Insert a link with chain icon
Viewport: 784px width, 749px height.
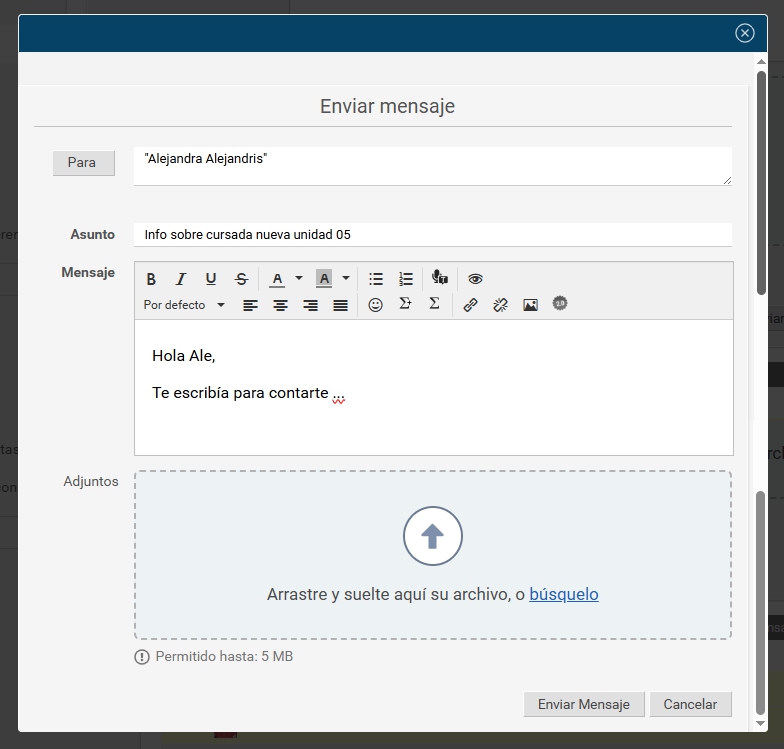(x=470, y=305)
